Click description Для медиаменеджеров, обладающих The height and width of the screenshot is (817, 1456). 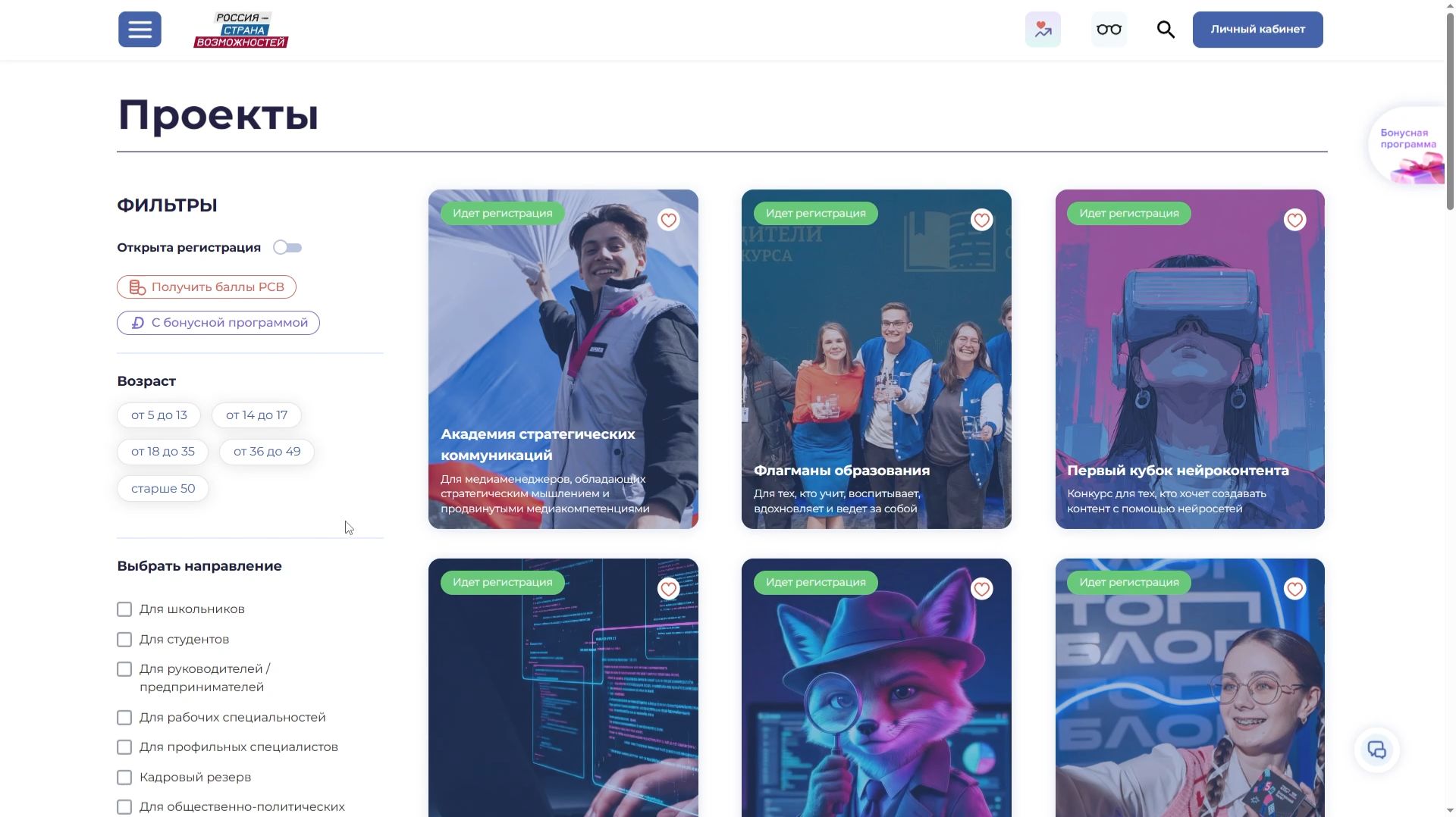[x=545, y=493]
